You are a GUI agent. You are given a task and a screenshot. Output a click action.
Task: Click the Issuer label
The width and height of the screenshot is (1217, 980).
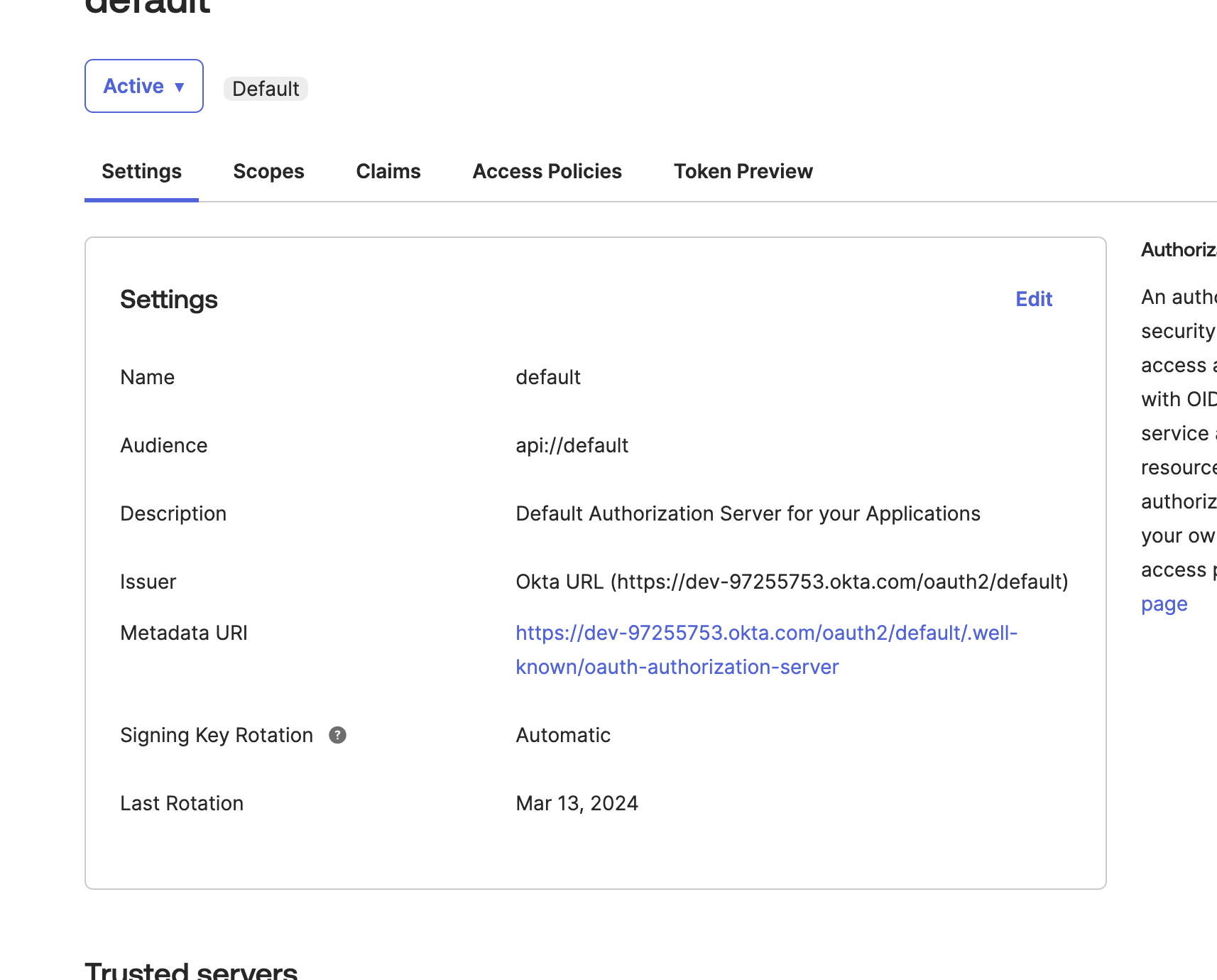148,582
